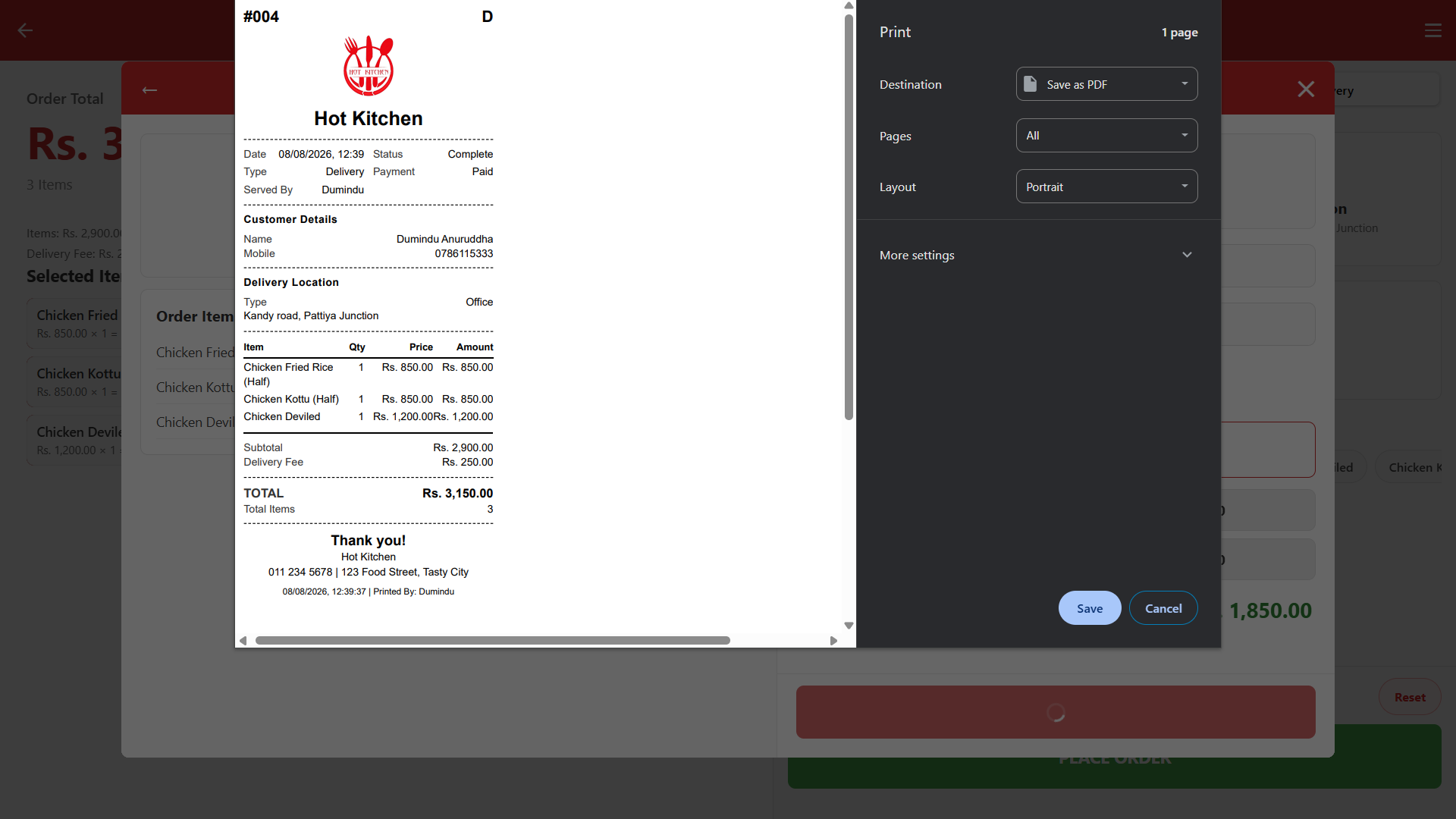Viewport: 1456px width, 819px height.
Task: Click the Delivery Fee value Rs. 250.00
Action: point(467,462)
